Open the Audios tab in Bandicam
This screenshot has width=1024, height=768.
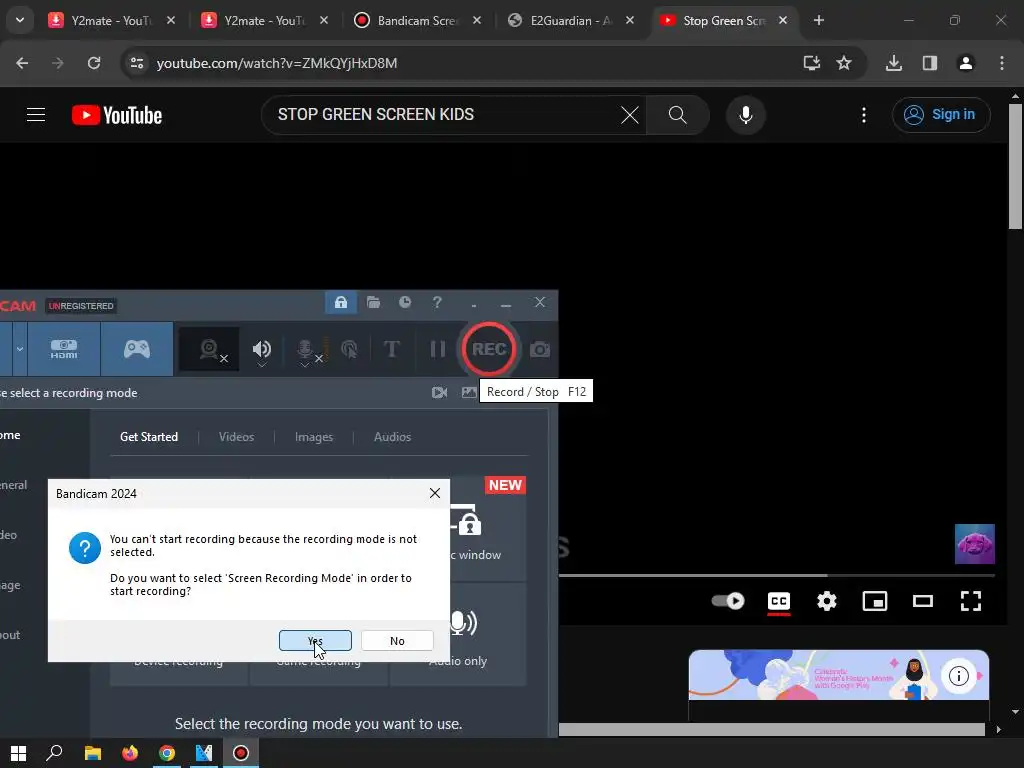tap(392, 437)
